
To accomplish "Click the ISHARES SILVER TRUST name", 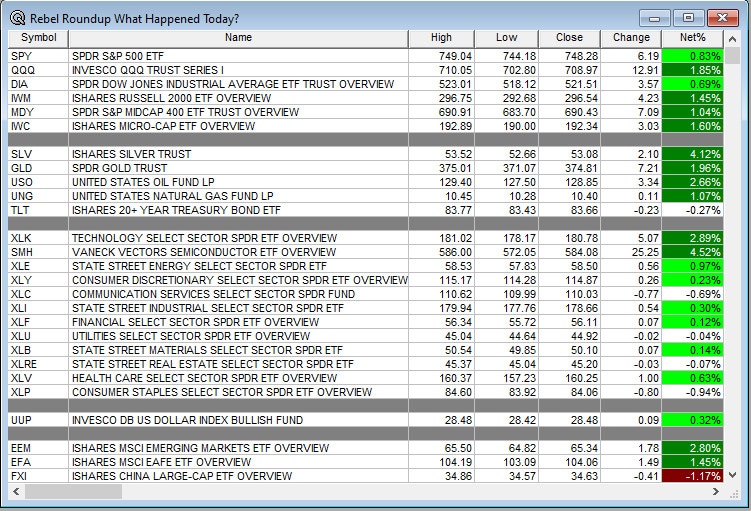I will pyautogui.click(x=132, y=154).
